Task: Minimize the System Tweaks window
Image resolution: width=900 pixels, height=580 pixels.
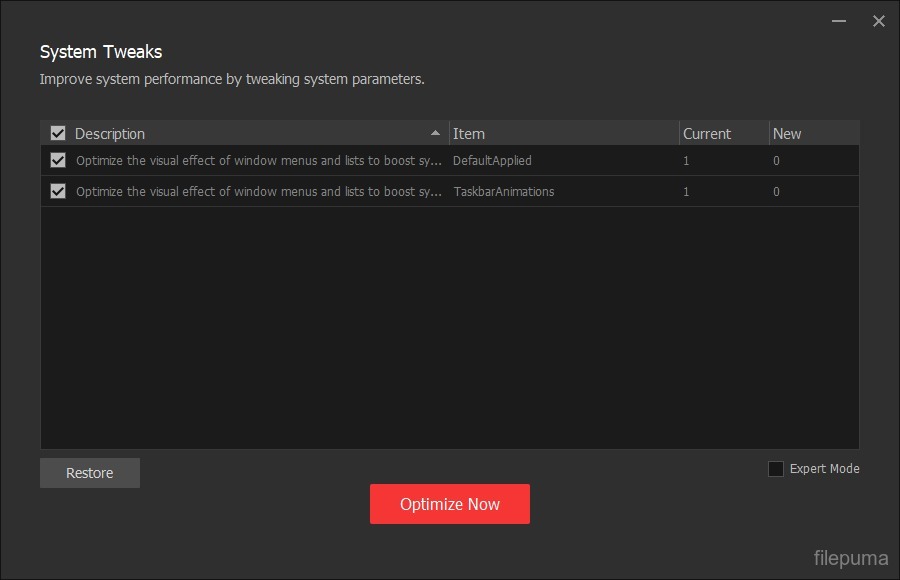Action: coord(839,21)
